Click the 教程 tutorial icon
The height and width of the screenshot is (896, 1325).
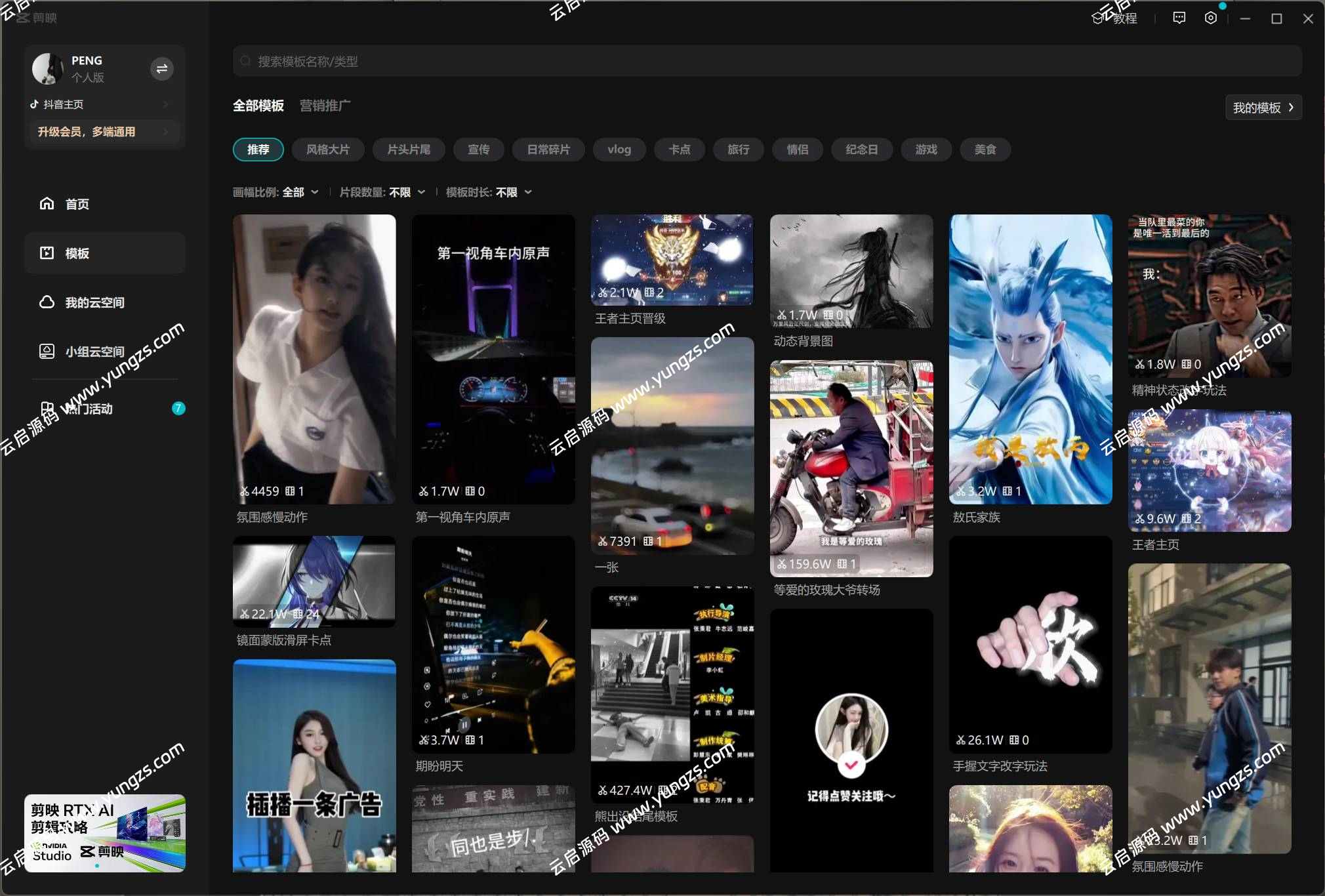click(x=1099, y=18)
